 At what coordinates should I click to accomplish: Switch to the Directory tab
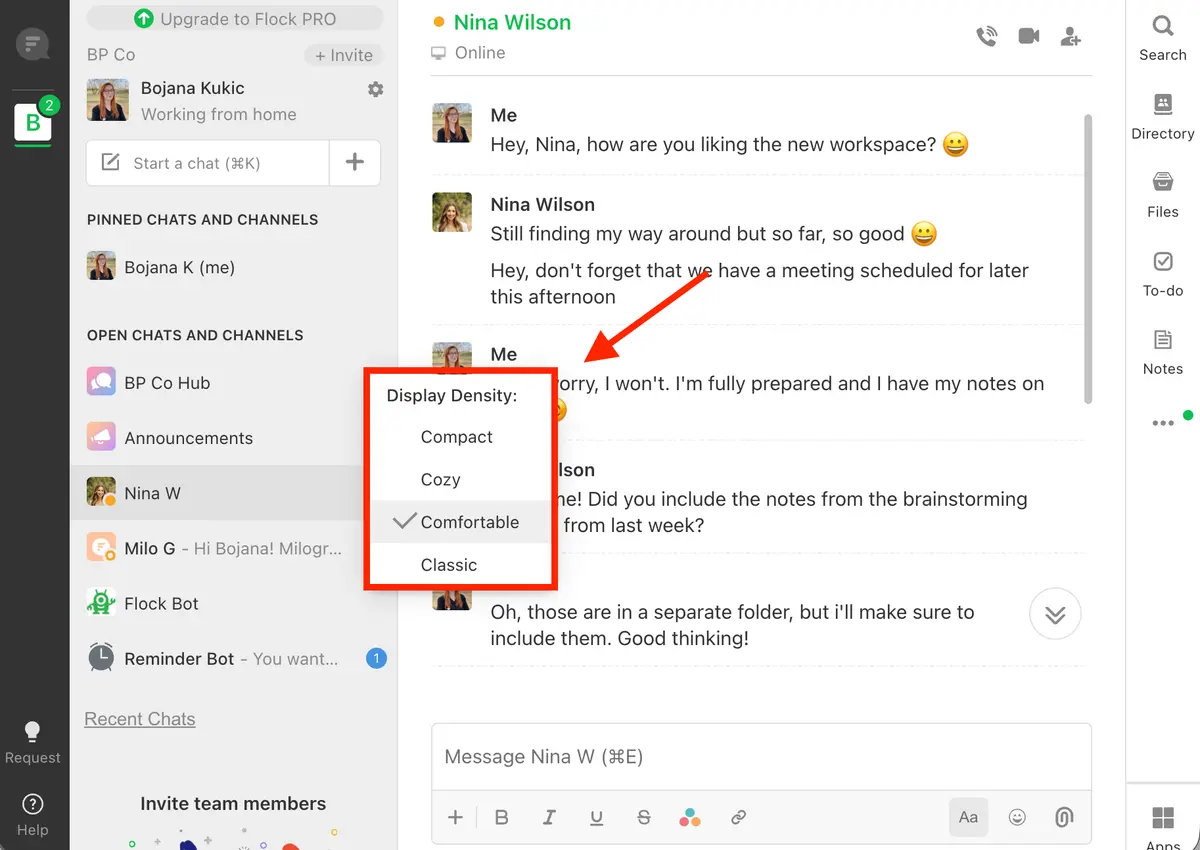(1161, 113)
